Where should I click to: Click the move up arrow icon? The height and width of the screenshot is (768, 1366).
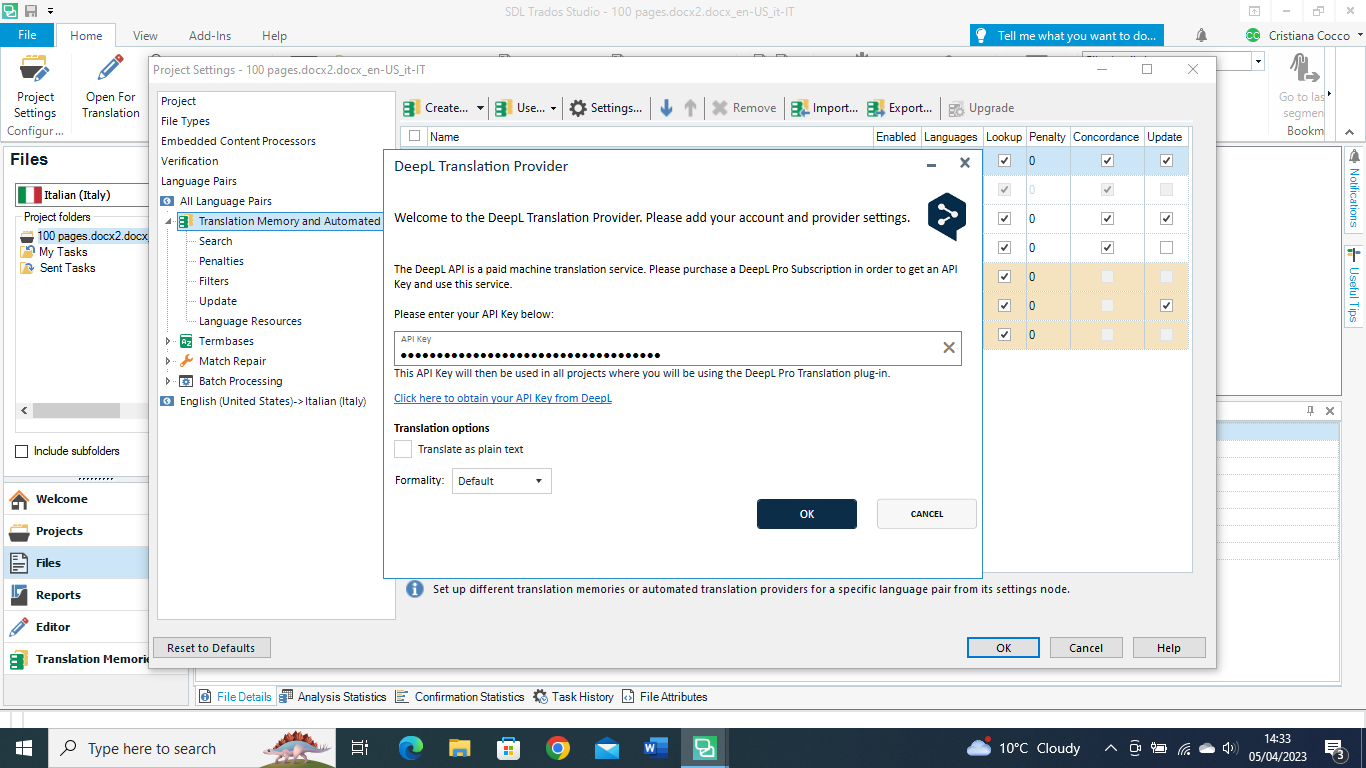[x=690, y=108]
